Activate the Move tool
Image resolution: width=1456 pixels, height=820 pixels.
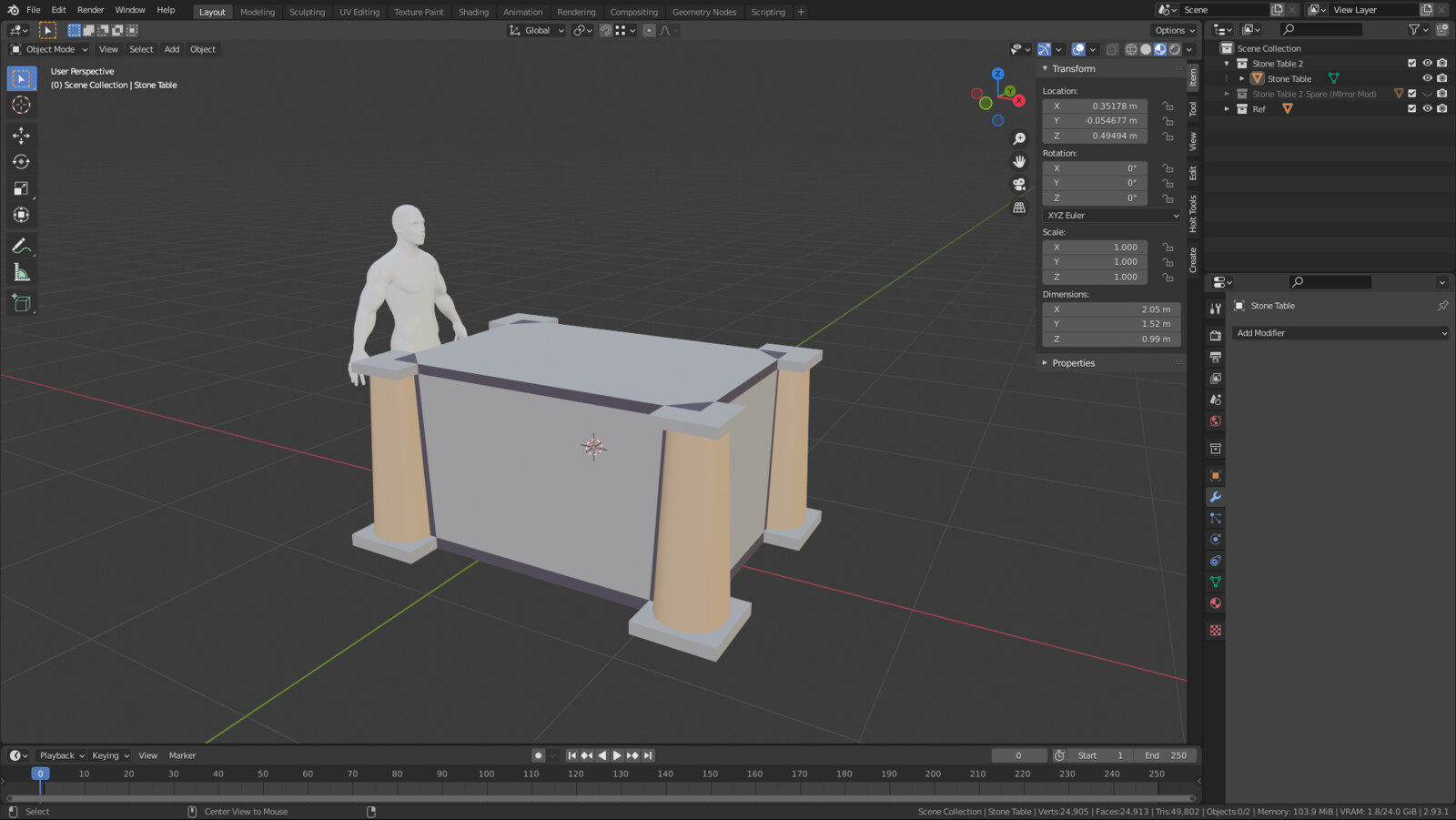click(21, 136)
